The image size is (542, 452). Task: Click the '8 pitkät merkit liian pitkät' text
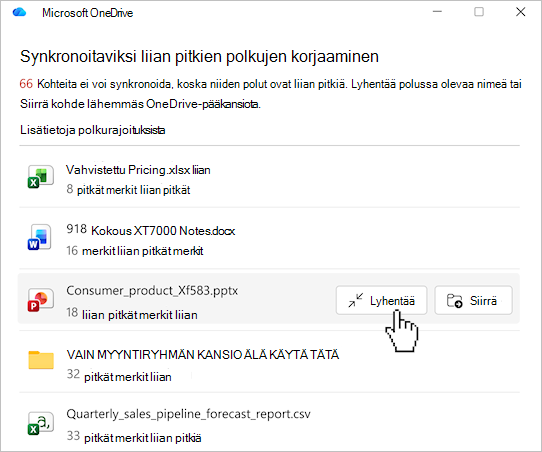(128, 190)
